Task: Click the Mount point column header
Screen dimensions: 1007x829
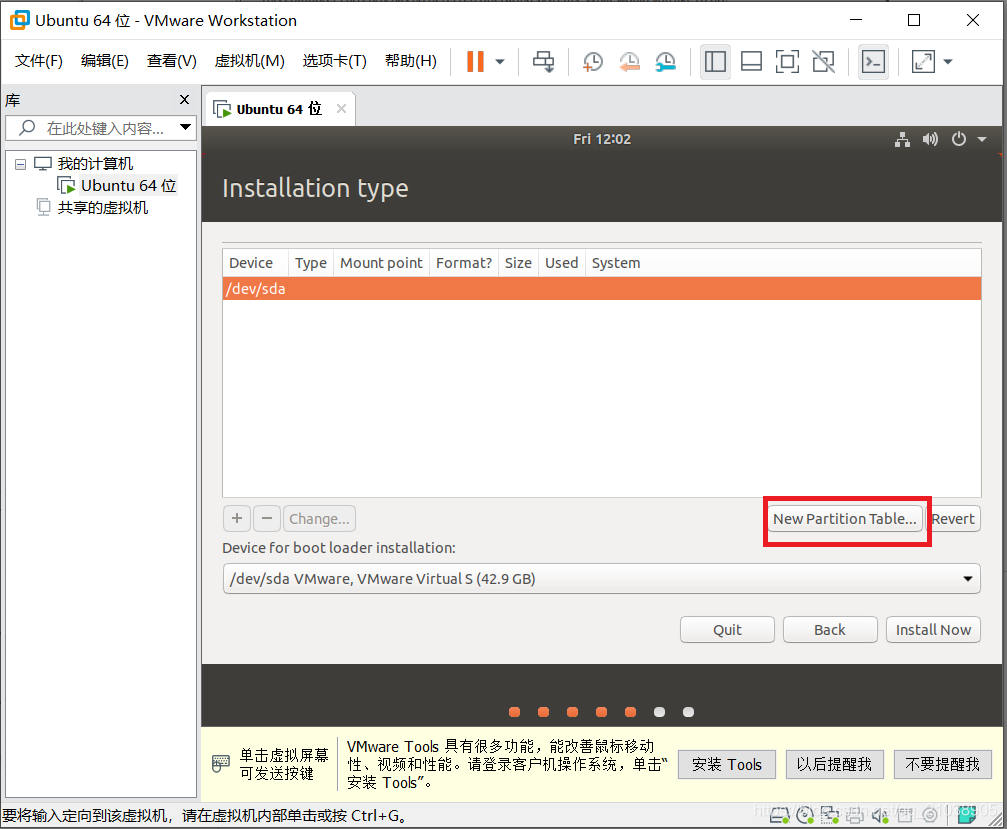Action: click(381, 263)
